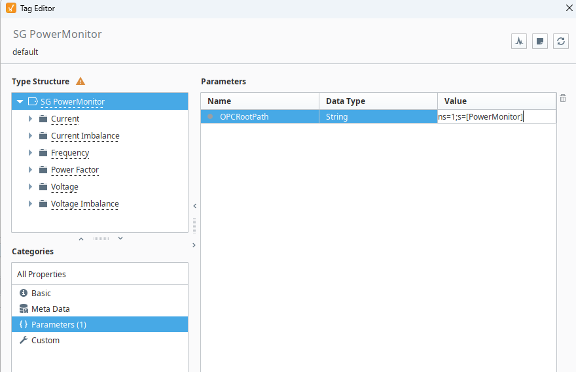576x372 pixels.
Task: Click the Tag Editor app logo
Action: [11, 8]
